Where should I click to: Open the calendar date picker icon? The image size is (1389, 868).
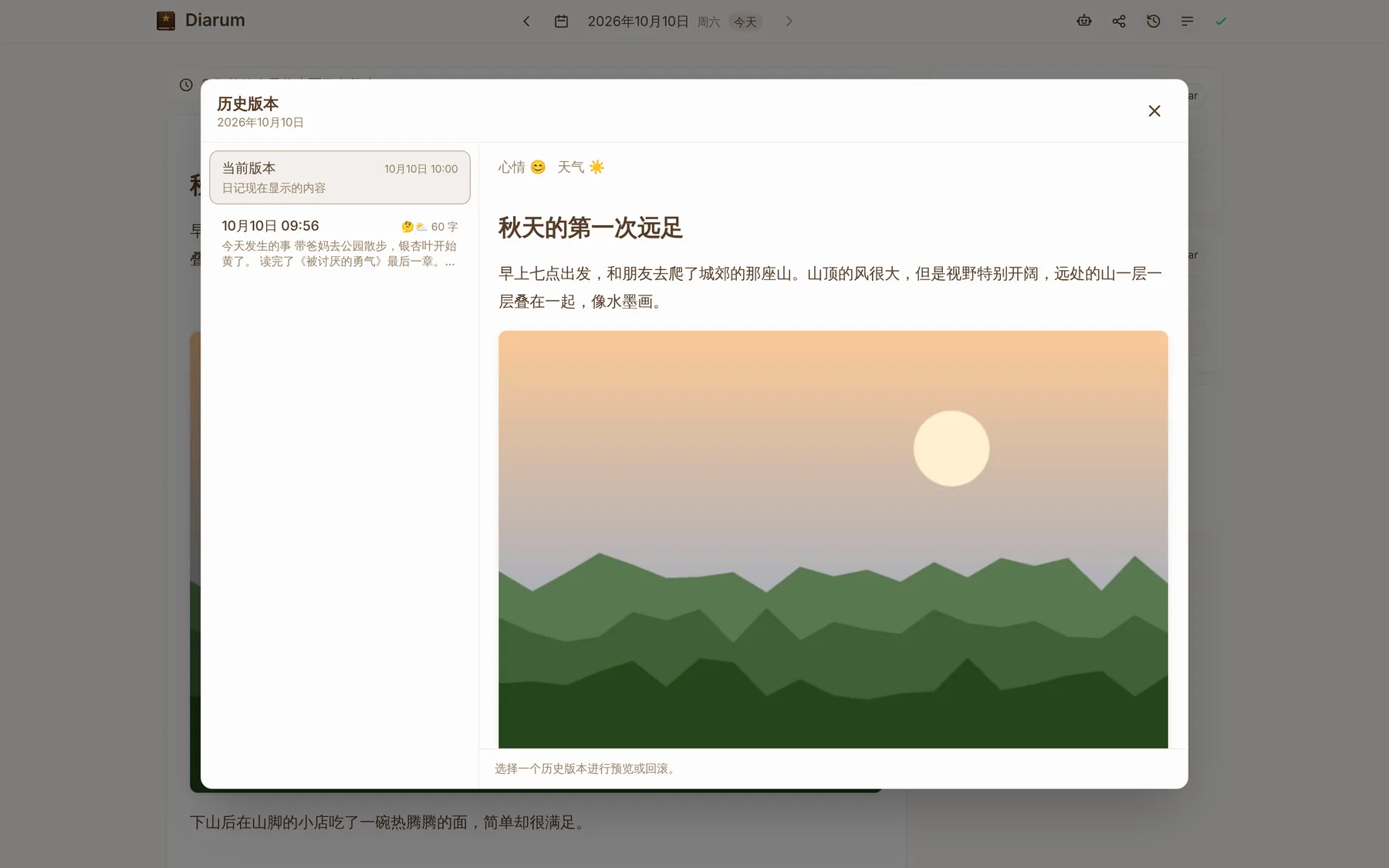561,22
